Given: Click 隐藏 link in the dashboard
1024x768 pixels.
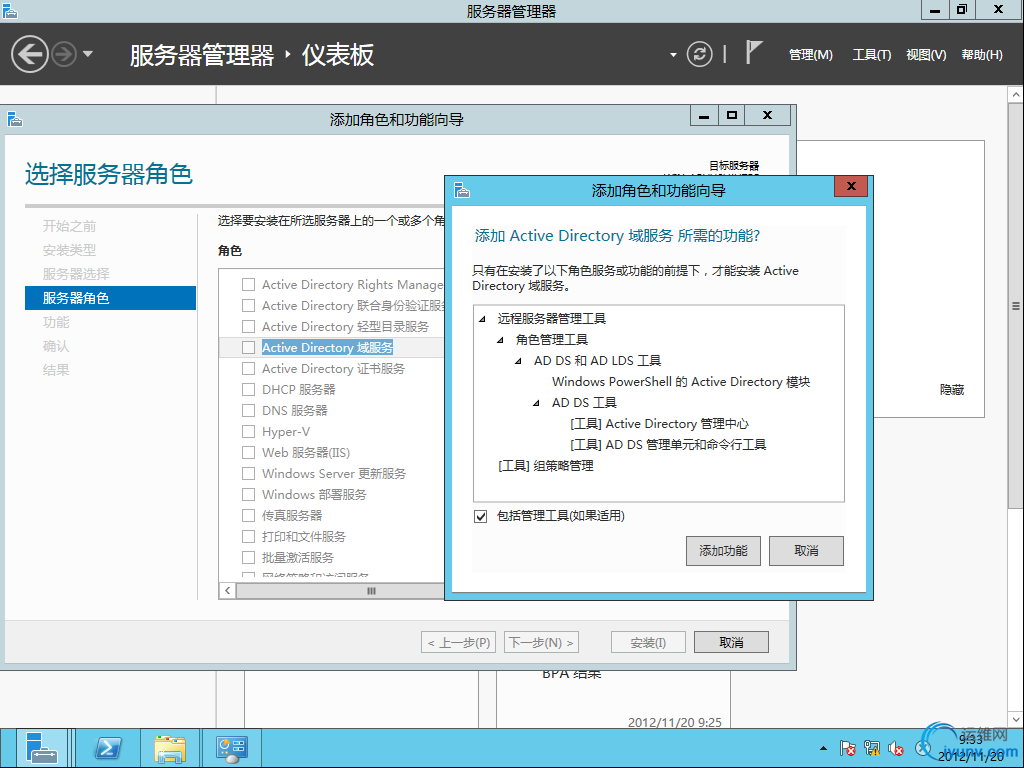Looking at the screenshot, I should (952, 390).
